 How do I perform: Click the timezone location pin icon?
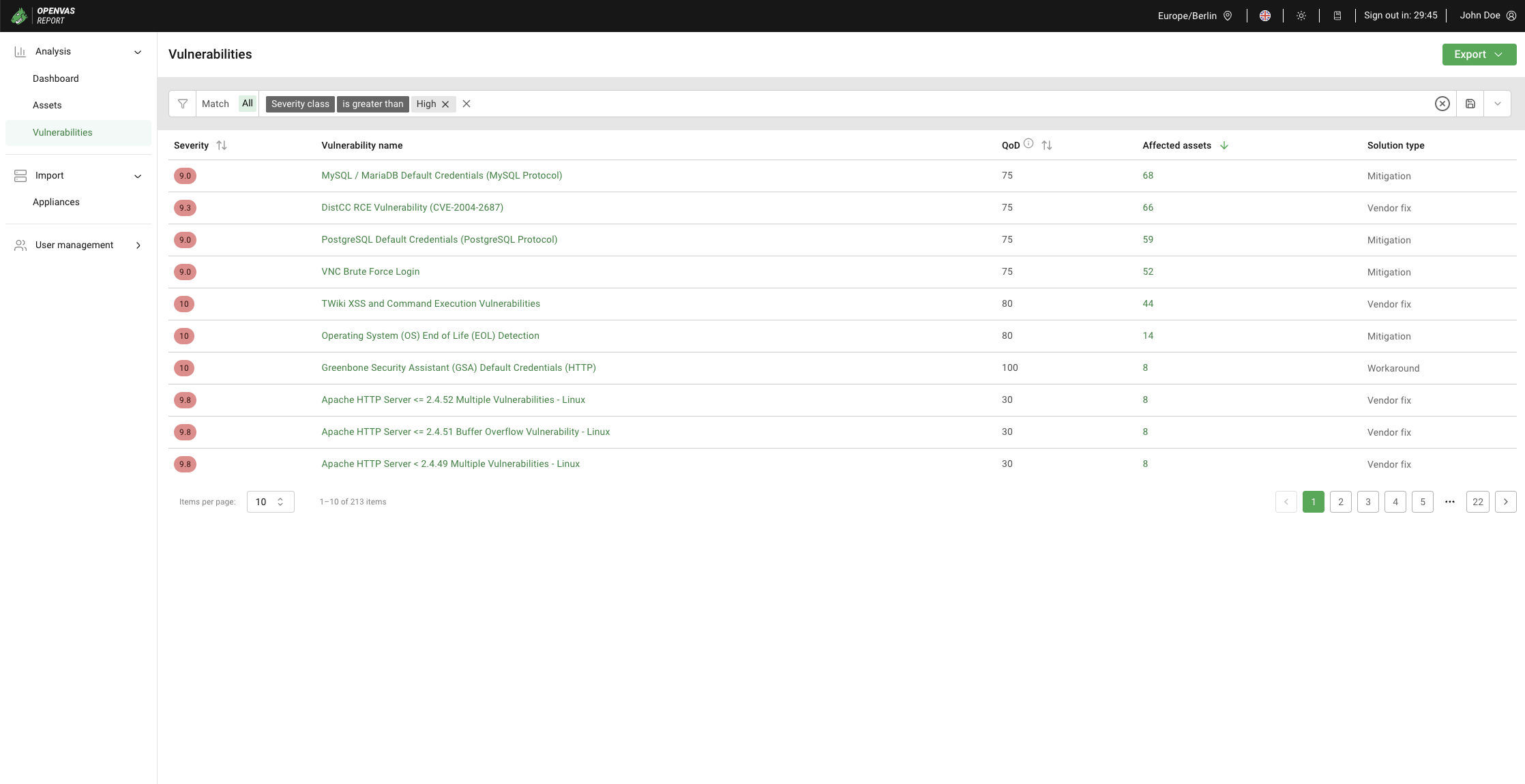[x=1228, y=16]
